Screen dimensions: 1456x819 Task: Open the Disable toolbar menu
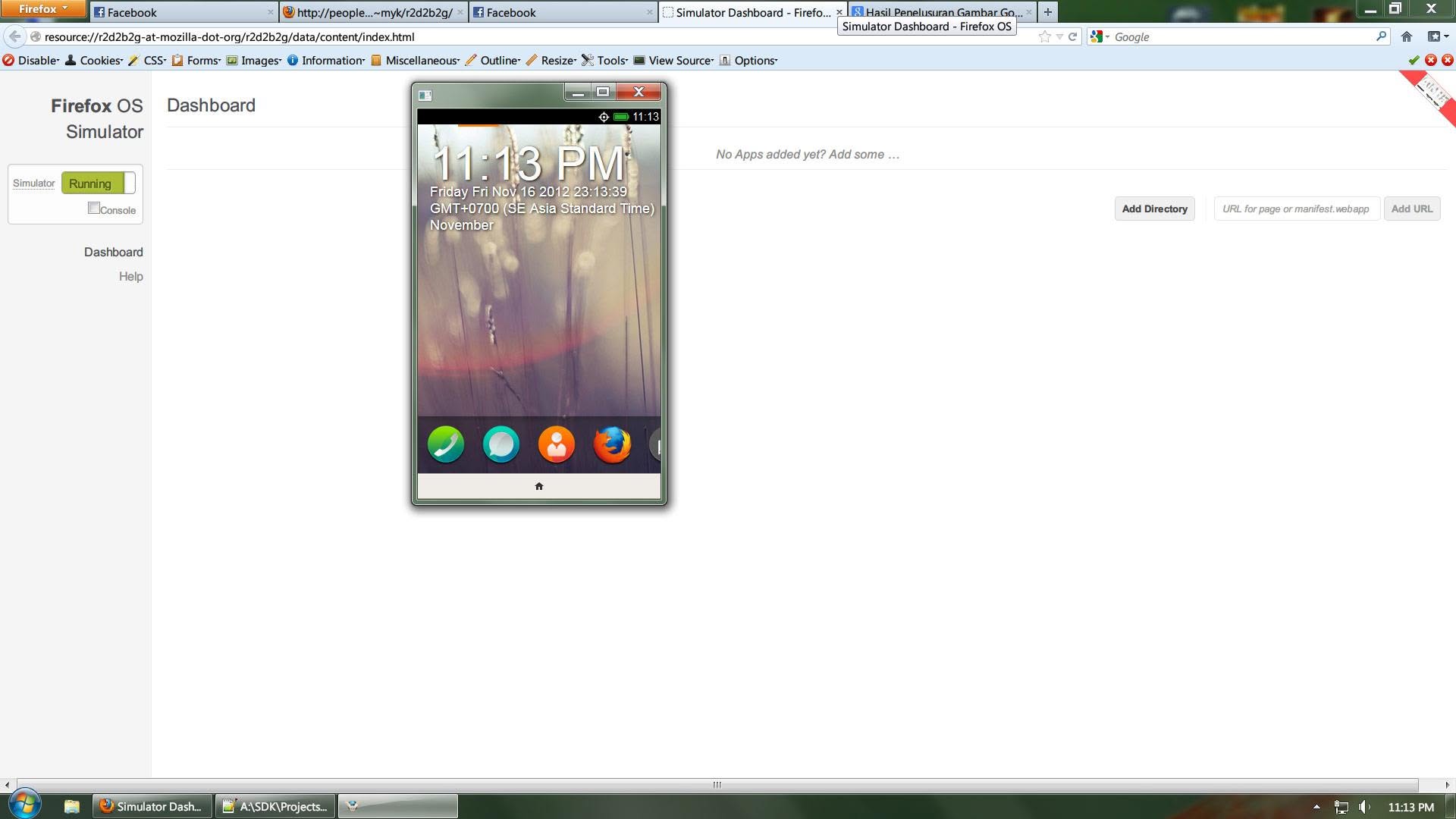31,60
